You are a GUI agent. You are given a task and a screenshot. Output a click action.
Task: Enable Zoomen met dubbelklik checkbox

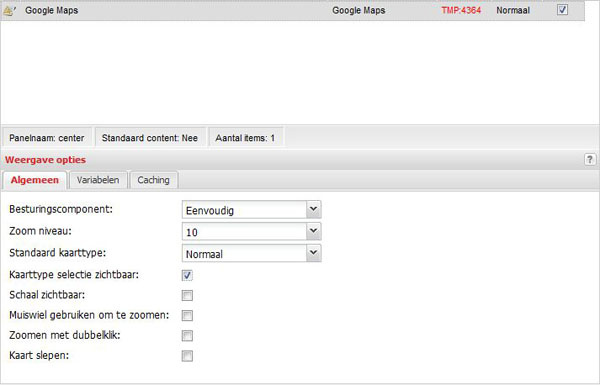click(187, 336)
